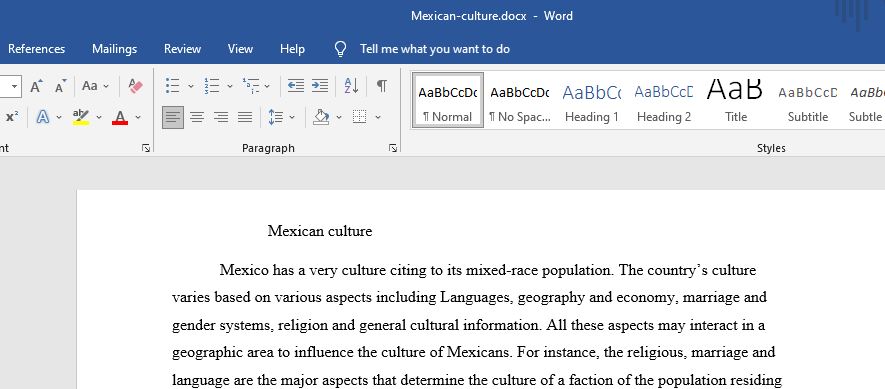The width and height of the screenshot is (885, 389).
Task: Apply the No Spacing style
Action: tap(519, 100)
